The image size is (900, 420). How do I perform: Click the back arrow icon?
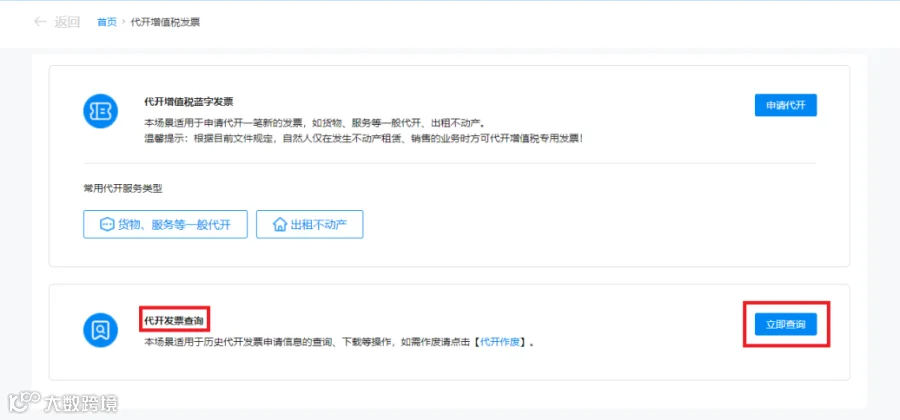tap(40, 22)
